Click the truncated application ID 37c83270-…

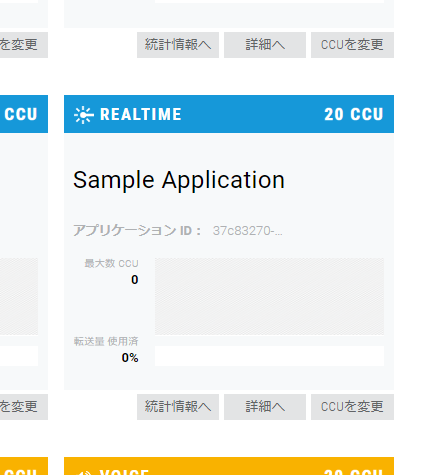point(247,231)
